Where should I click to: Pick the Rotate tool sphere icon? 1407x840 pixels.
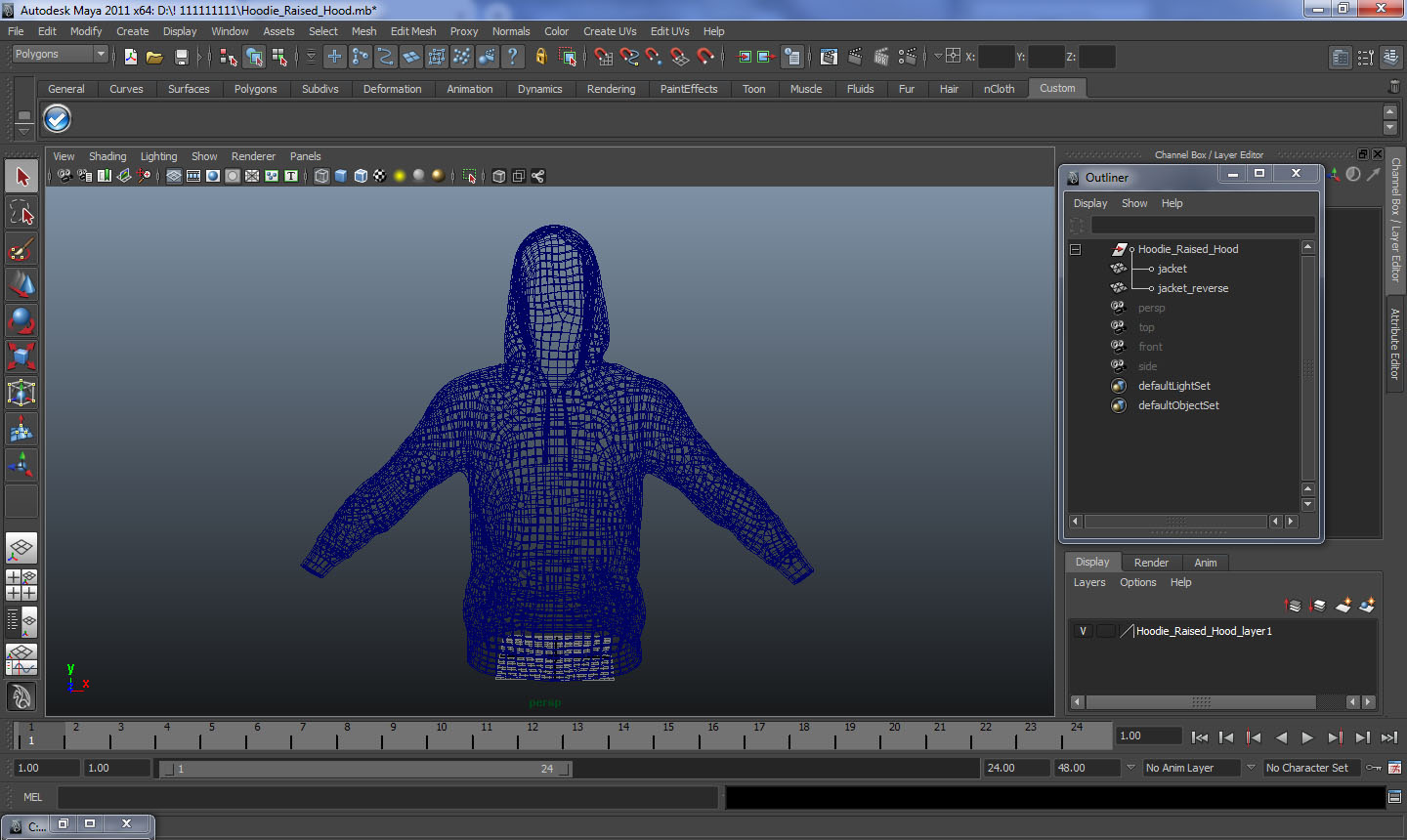(x=21, y=320)
